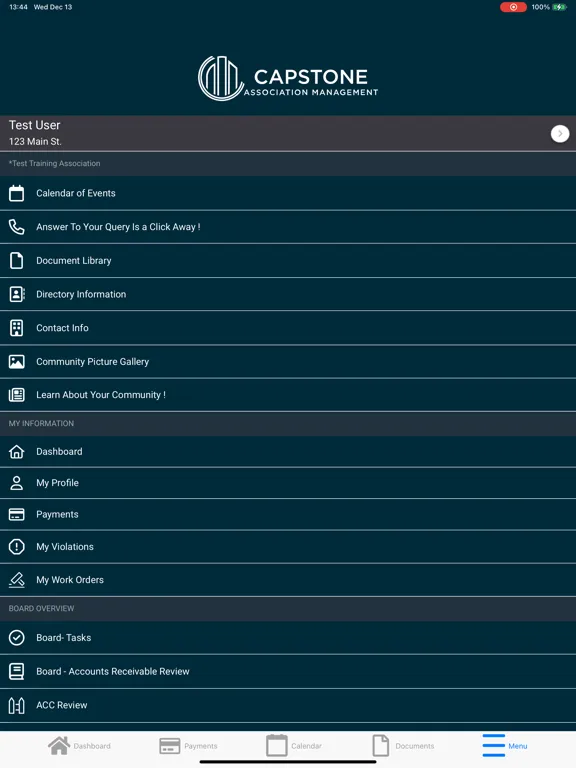Viewport: 576px width, 768px height.
Task: Tap the exclamation circle icon for My Violations
Action: [x=17, y=547]
